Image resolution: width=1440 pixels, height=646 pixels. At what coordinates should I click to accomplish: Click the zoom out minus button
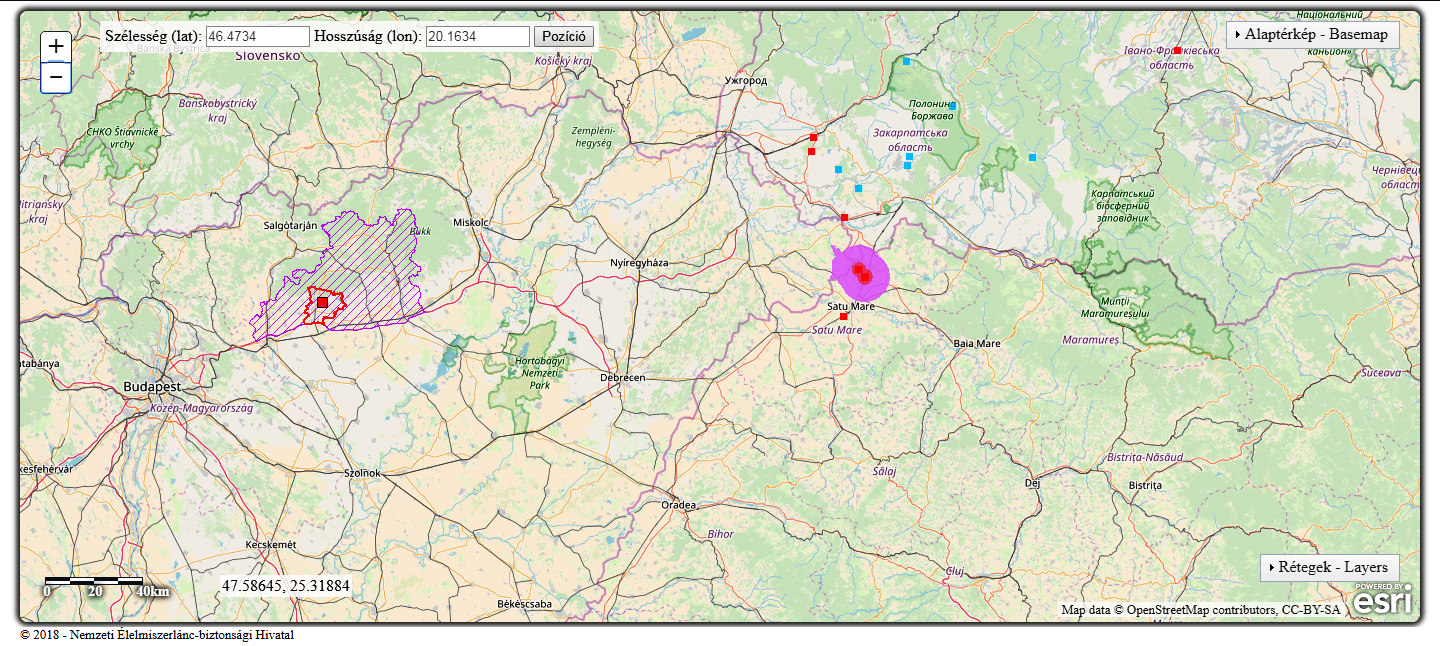(x=56, y=77)
